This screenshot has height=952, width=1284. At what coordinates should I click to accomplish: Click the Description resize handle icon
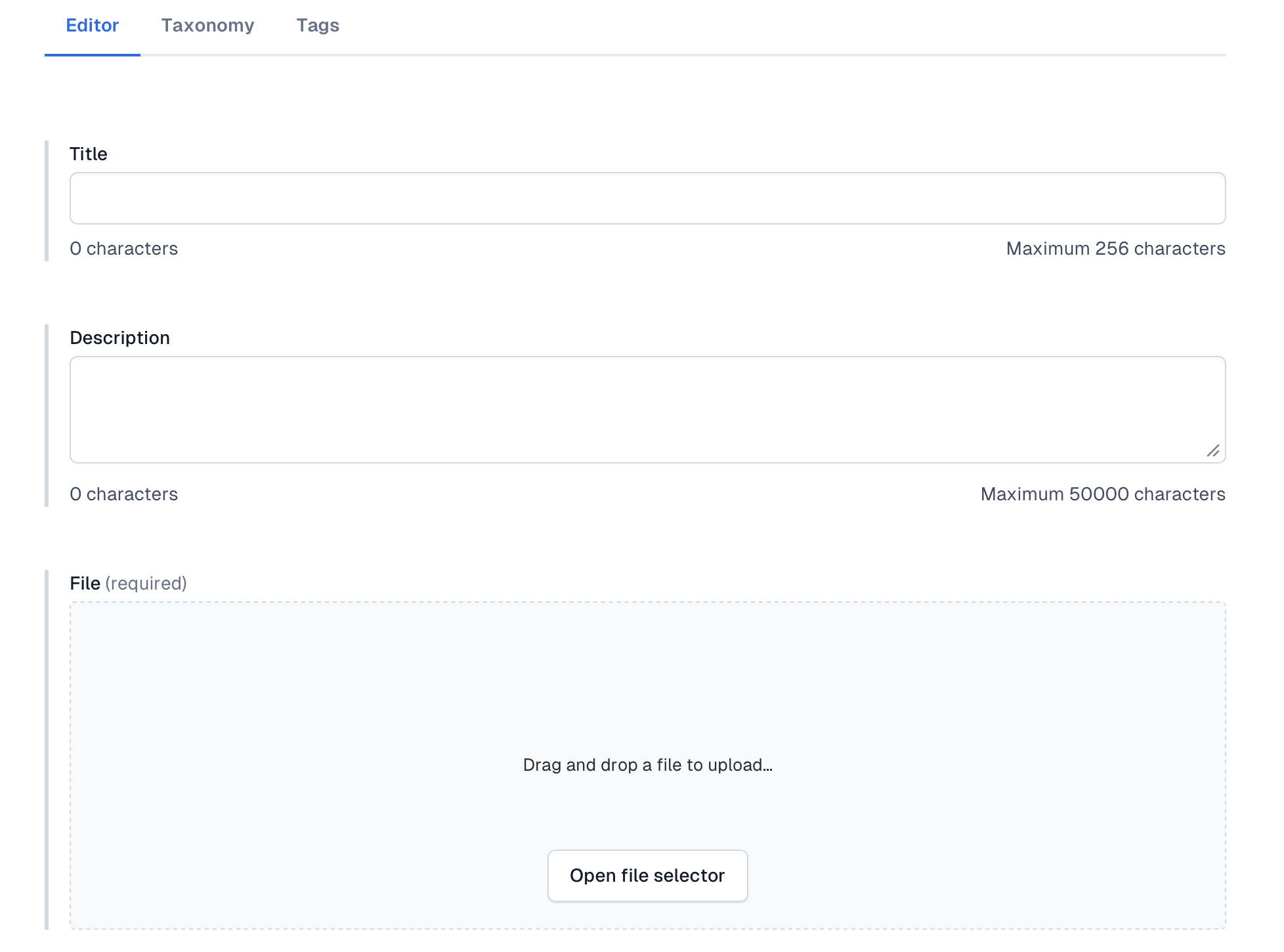(1213, 450)
